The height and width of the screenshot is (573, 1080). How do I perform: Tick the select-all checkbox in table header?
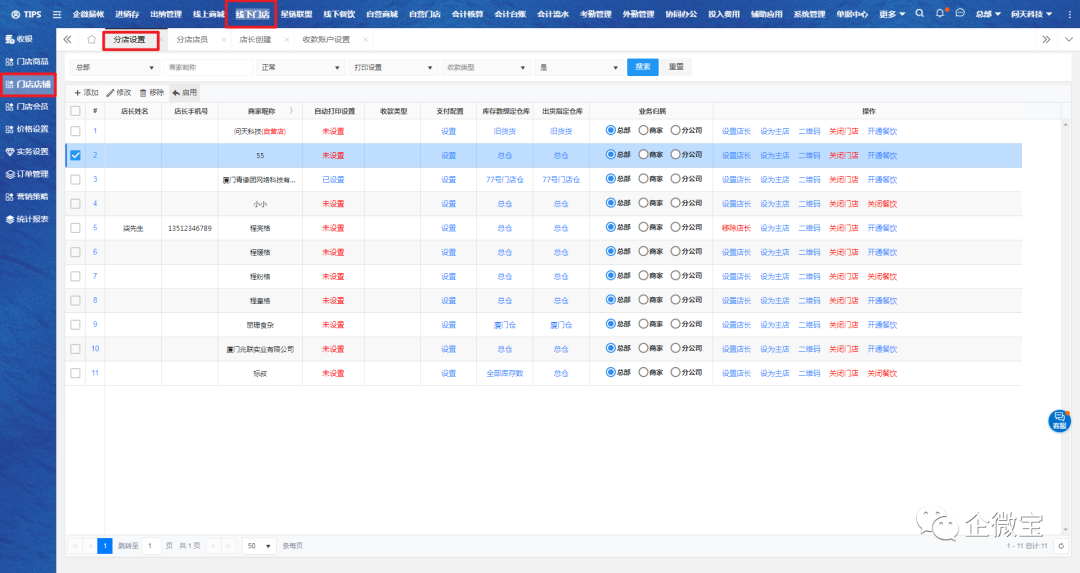click(75, 111)
